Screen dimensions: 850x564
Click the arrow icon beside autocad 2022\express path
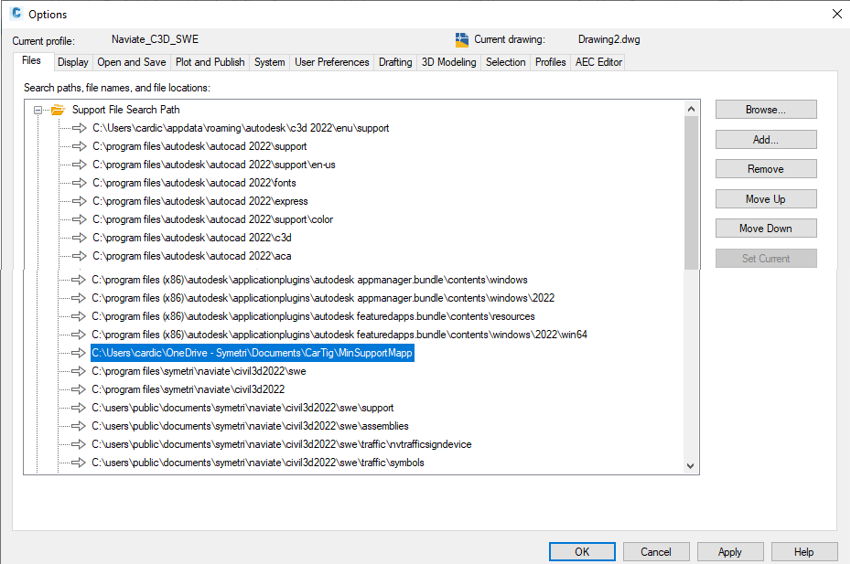(x=79, y=201)
